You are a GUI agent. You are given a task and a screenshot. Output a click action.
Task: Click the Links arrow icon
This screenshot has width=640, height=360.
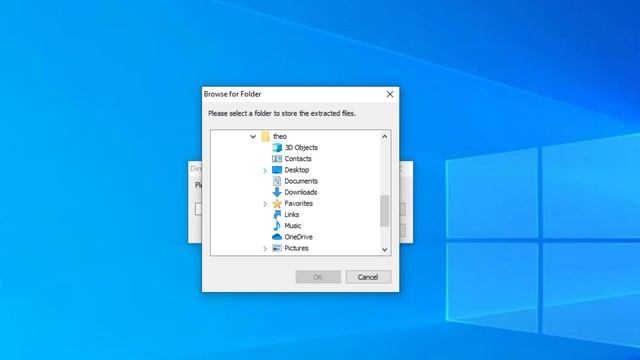coord(277,214)
